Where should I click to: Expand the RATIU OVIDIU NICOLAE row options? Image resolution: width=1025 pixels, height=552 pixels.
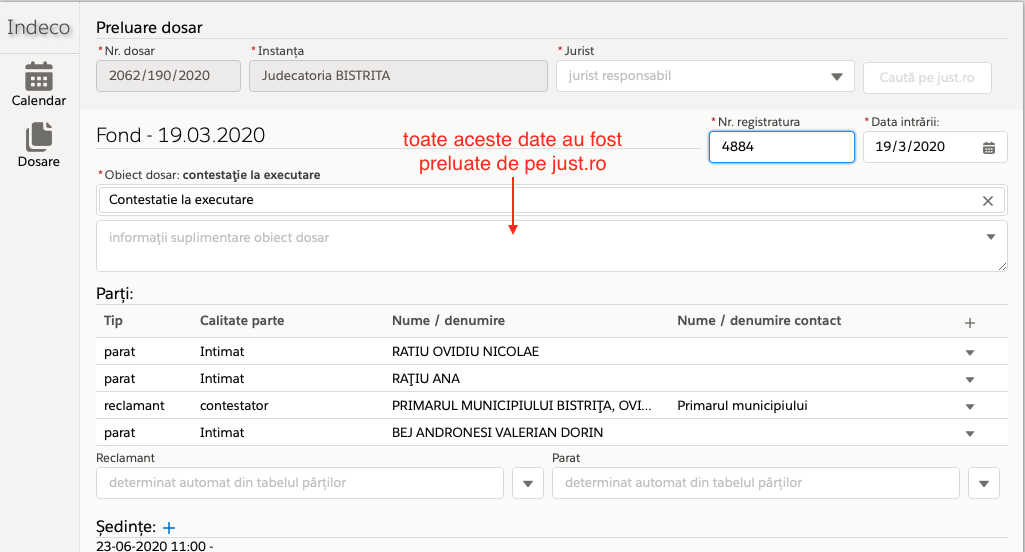click(969, 353)
